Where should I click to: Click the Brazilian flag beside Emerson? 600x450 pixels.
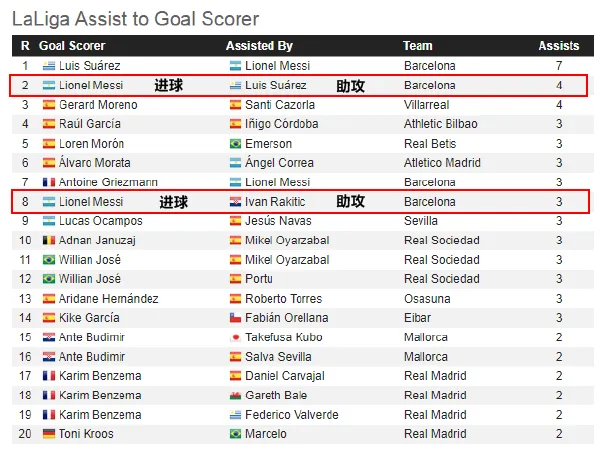coord(235,144)
